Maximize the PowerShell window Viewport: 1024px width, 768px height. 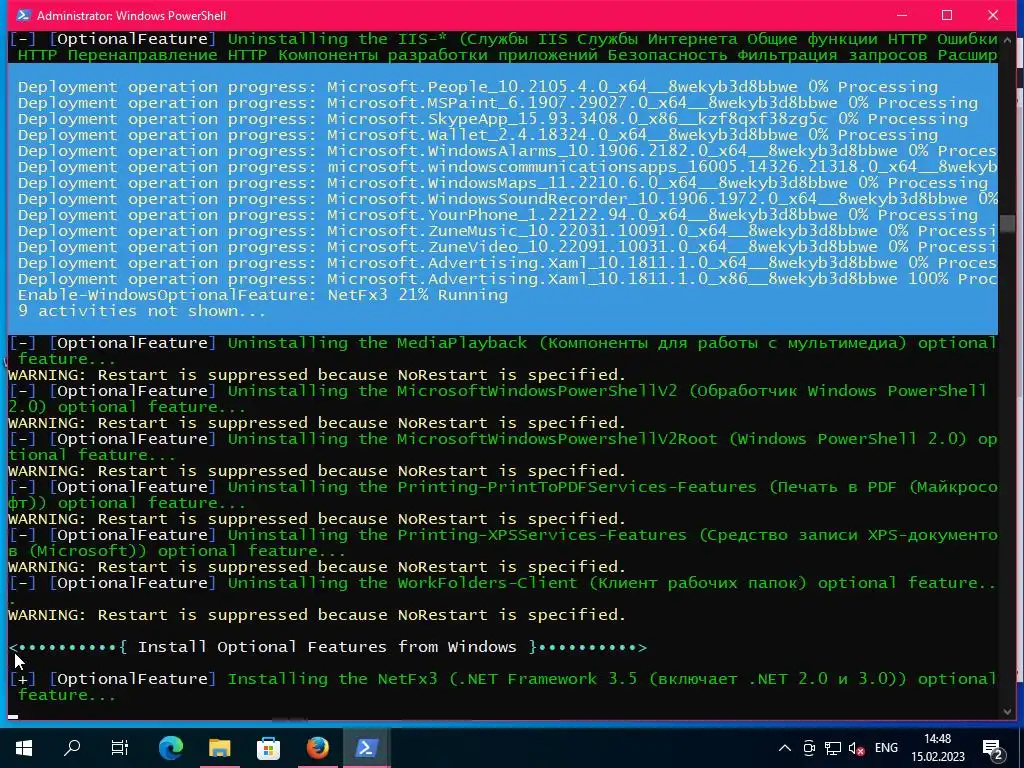point(947,15)
